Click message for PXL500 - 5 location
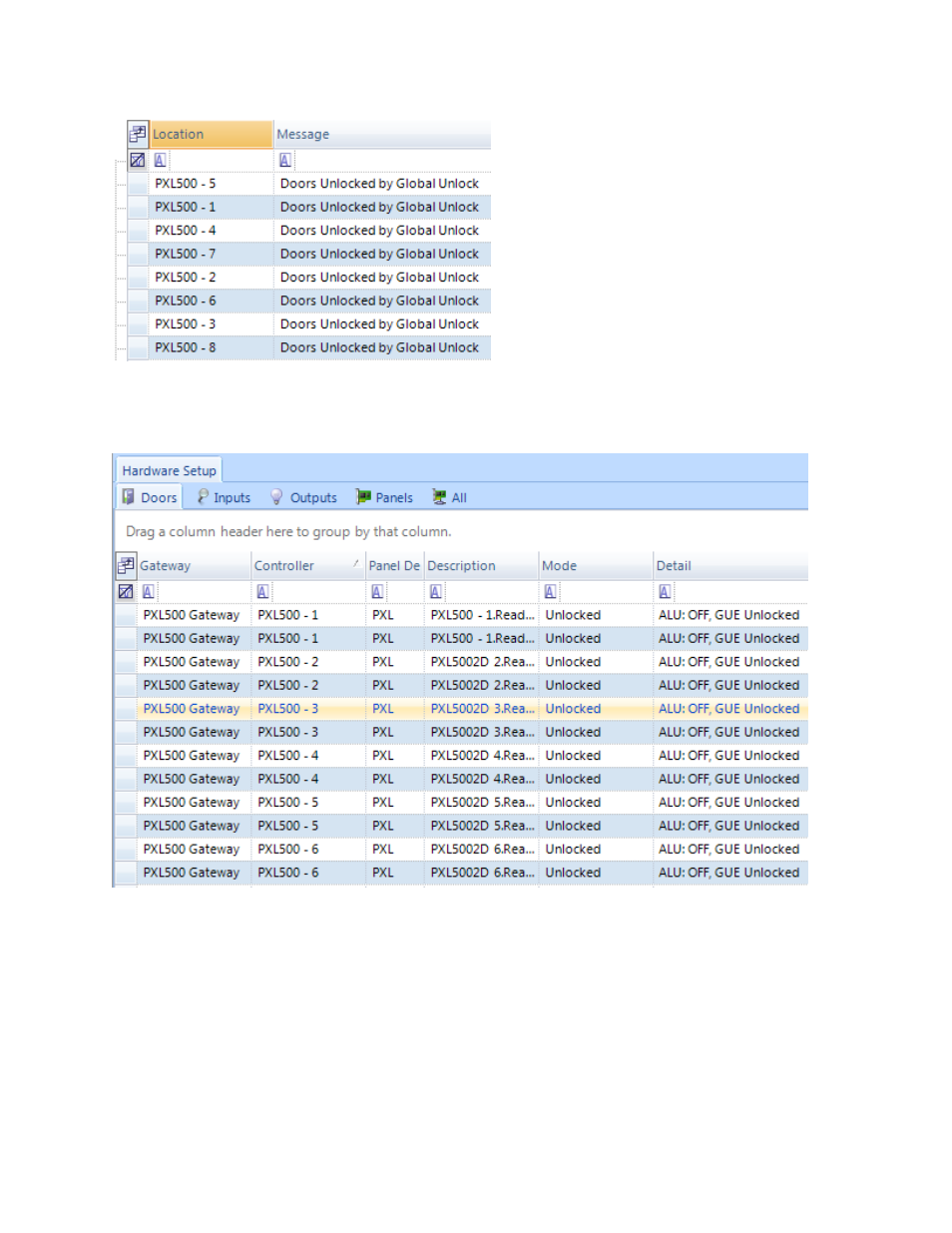Screen dimensions: 952x1233 [382, 184]
